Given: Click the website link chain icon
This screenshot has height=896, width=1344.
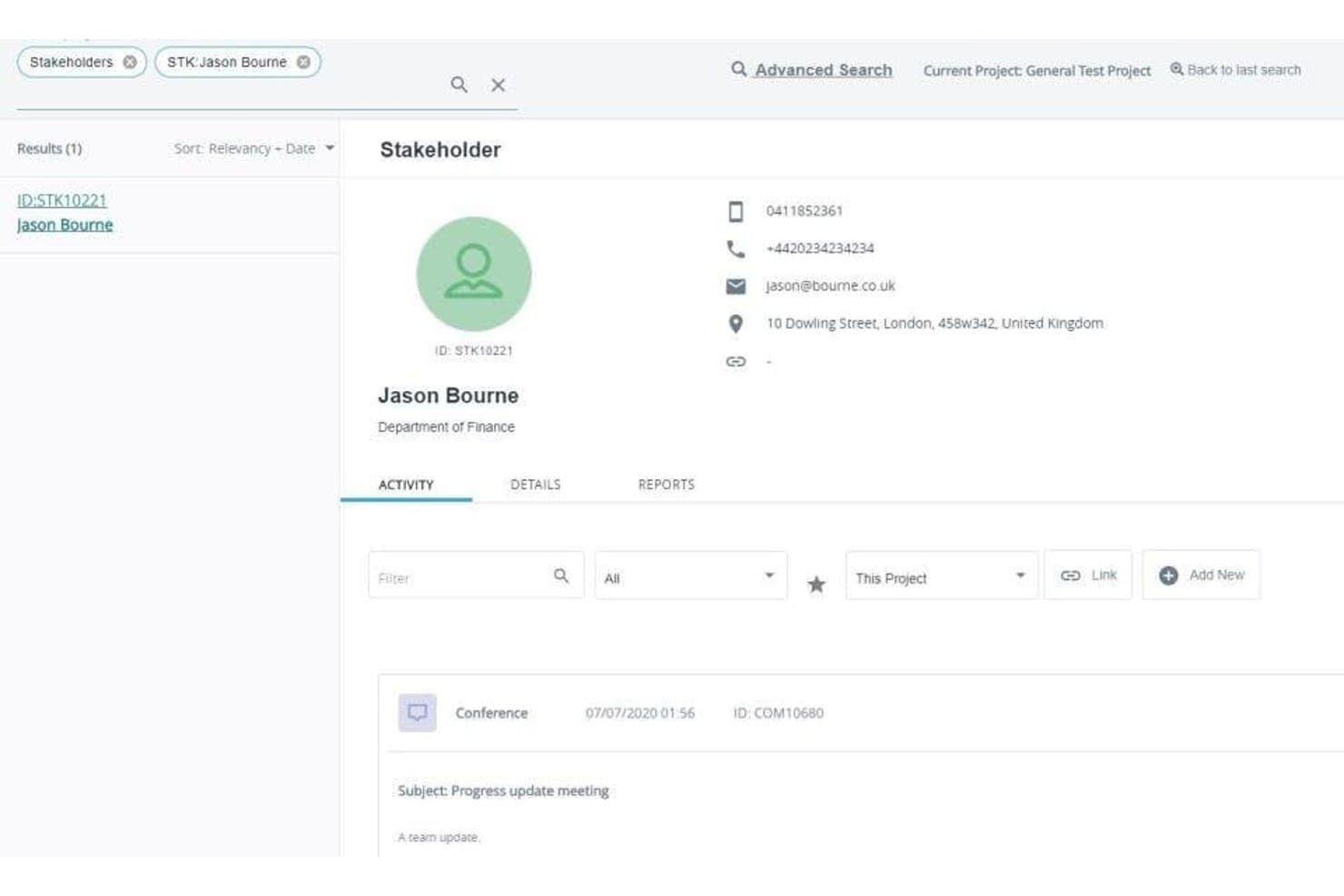Looking at the screenshot, I should pos(736,361).
